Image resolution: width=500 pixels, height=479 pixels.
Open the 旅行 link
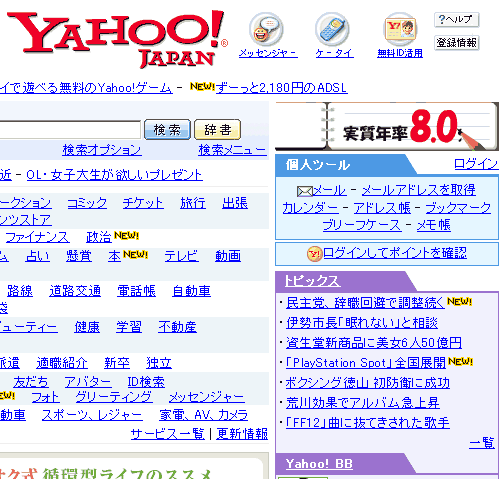coord(193,203)
